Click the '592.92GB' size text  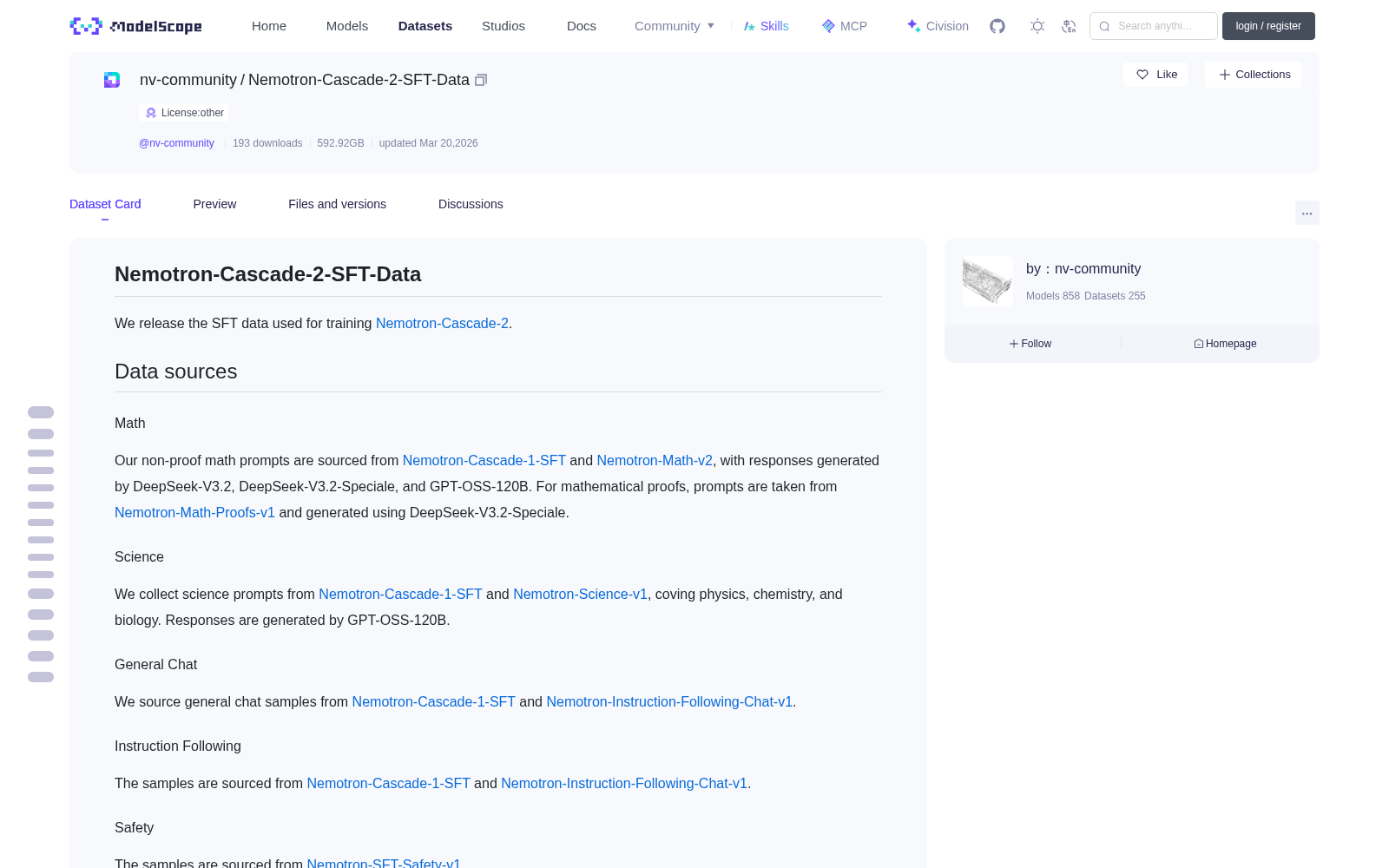[340, 143]
